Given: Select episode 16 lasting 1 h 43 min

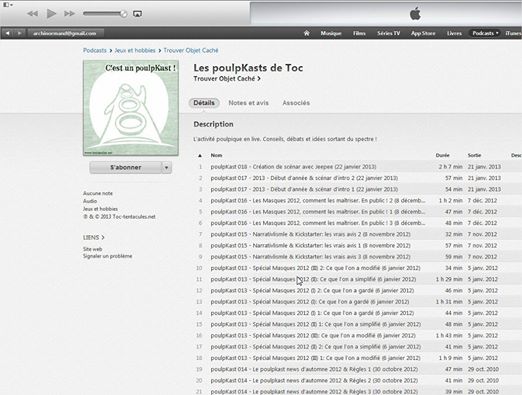Looking at the screenshot, I should pyautogui.click(x=357, y=335).
